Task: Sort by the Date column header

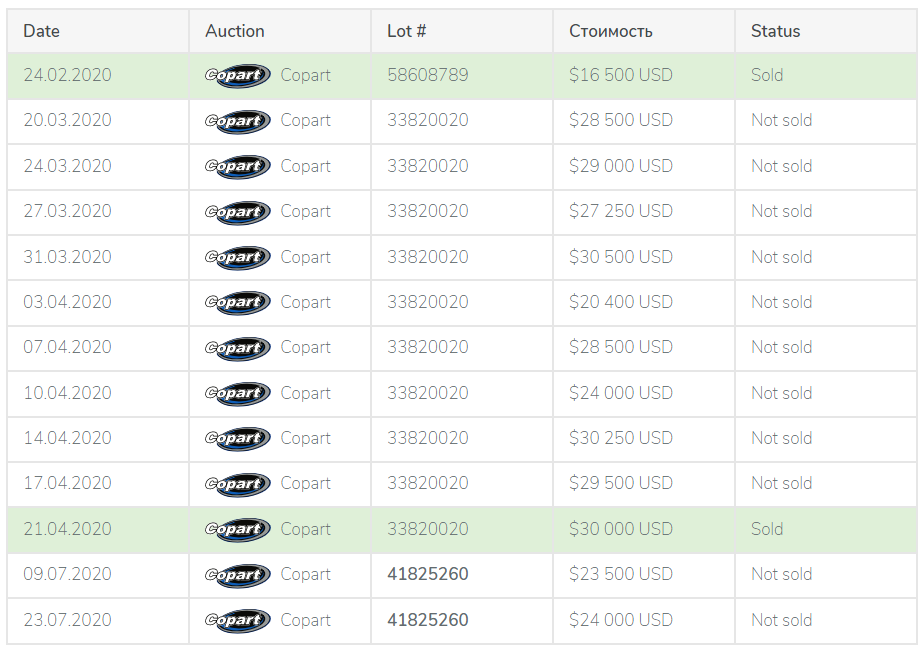Action: (41, 31)
